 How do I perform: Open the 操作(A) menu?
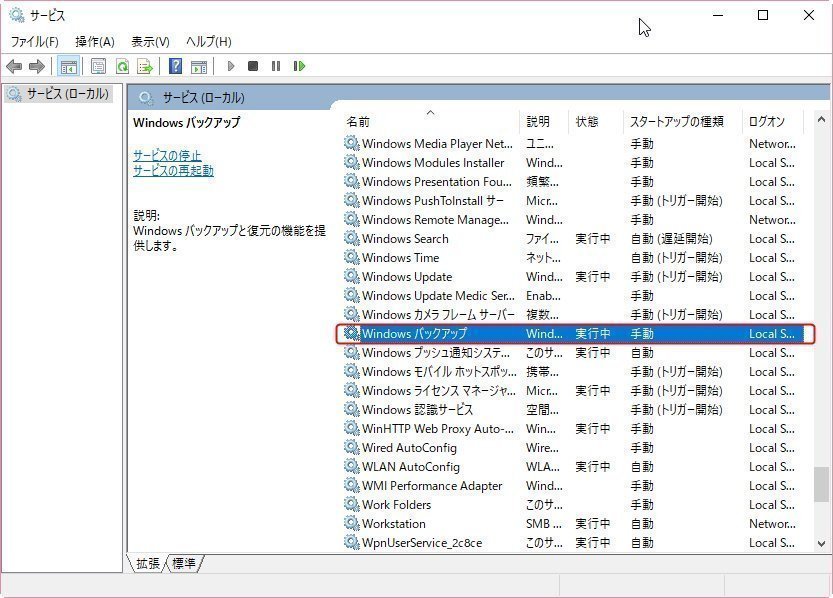95,41
